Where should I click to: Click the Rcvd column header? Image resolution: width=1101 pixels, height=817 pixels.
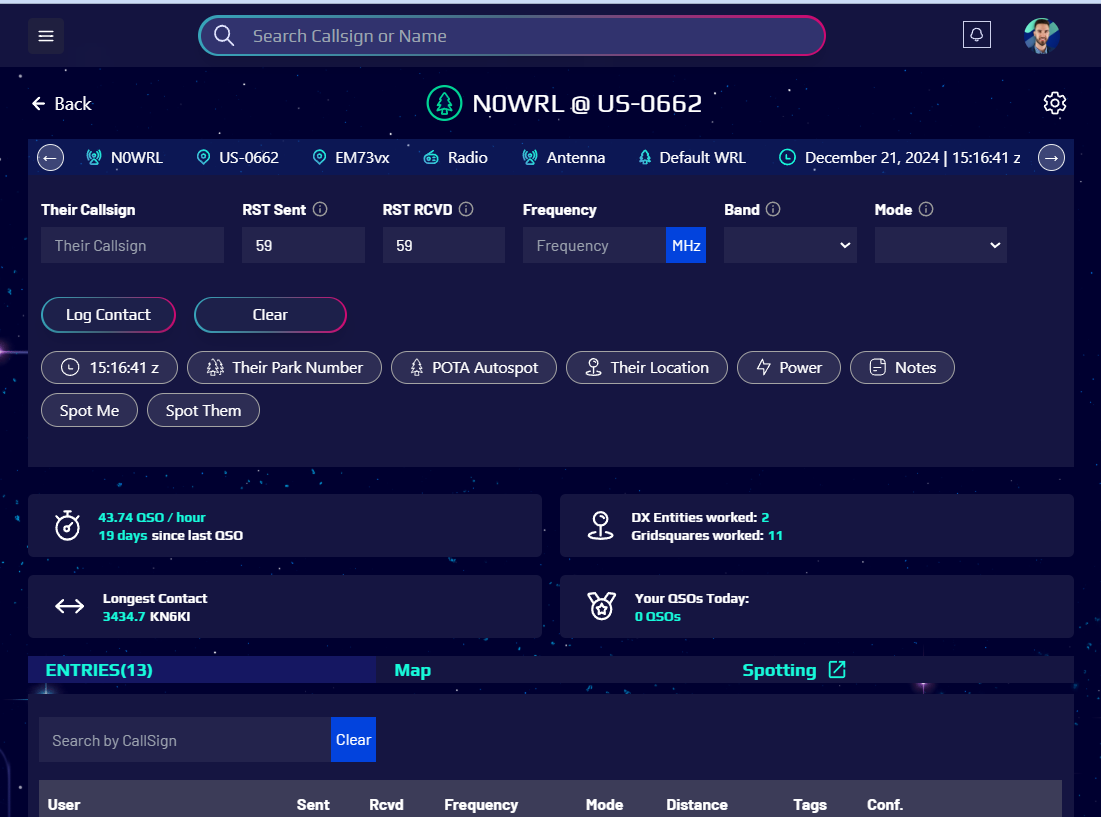pyautogui.click(x=386, y=804)
